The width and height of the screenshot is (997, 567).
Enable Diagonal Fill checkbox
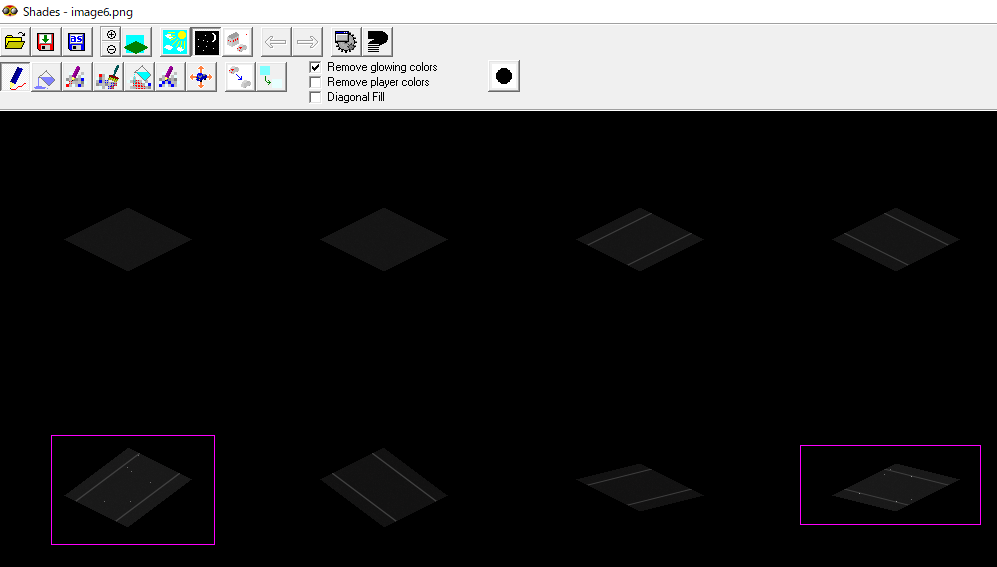pyautogui.click(x=315, y=97)
